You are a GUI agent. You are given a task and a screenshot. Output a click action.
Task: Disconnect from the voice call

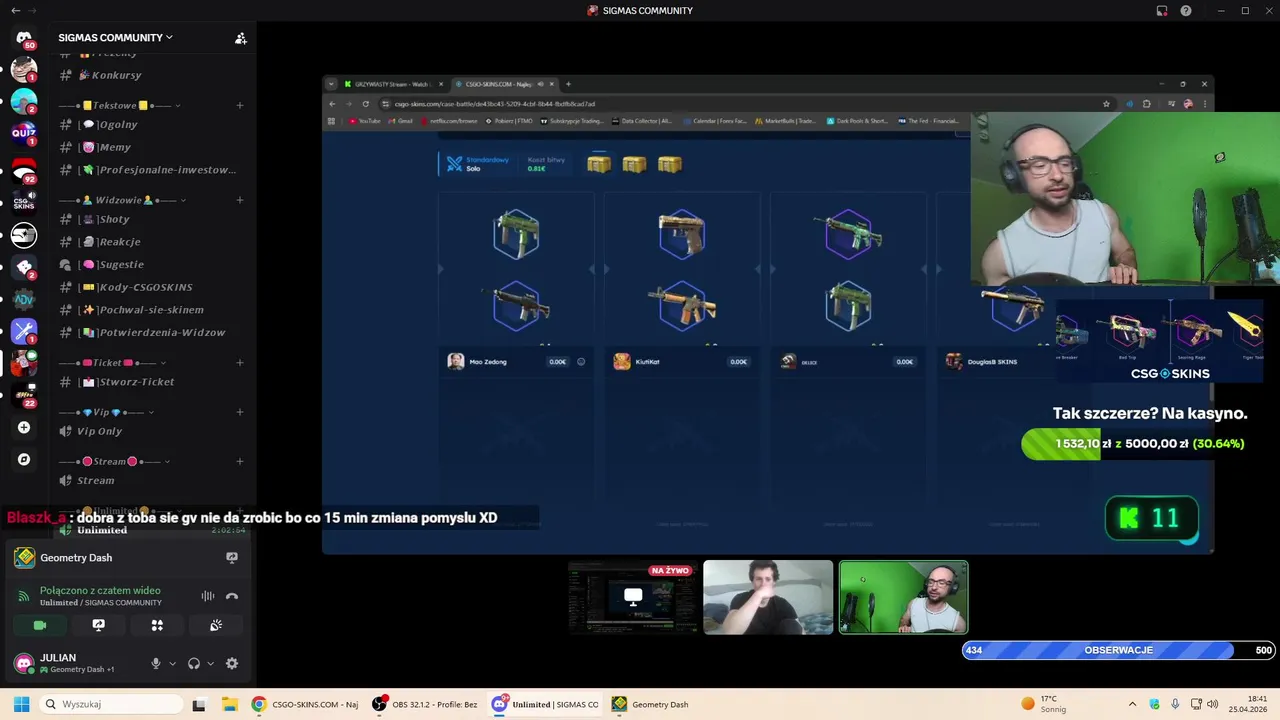(x=232, y=596)
